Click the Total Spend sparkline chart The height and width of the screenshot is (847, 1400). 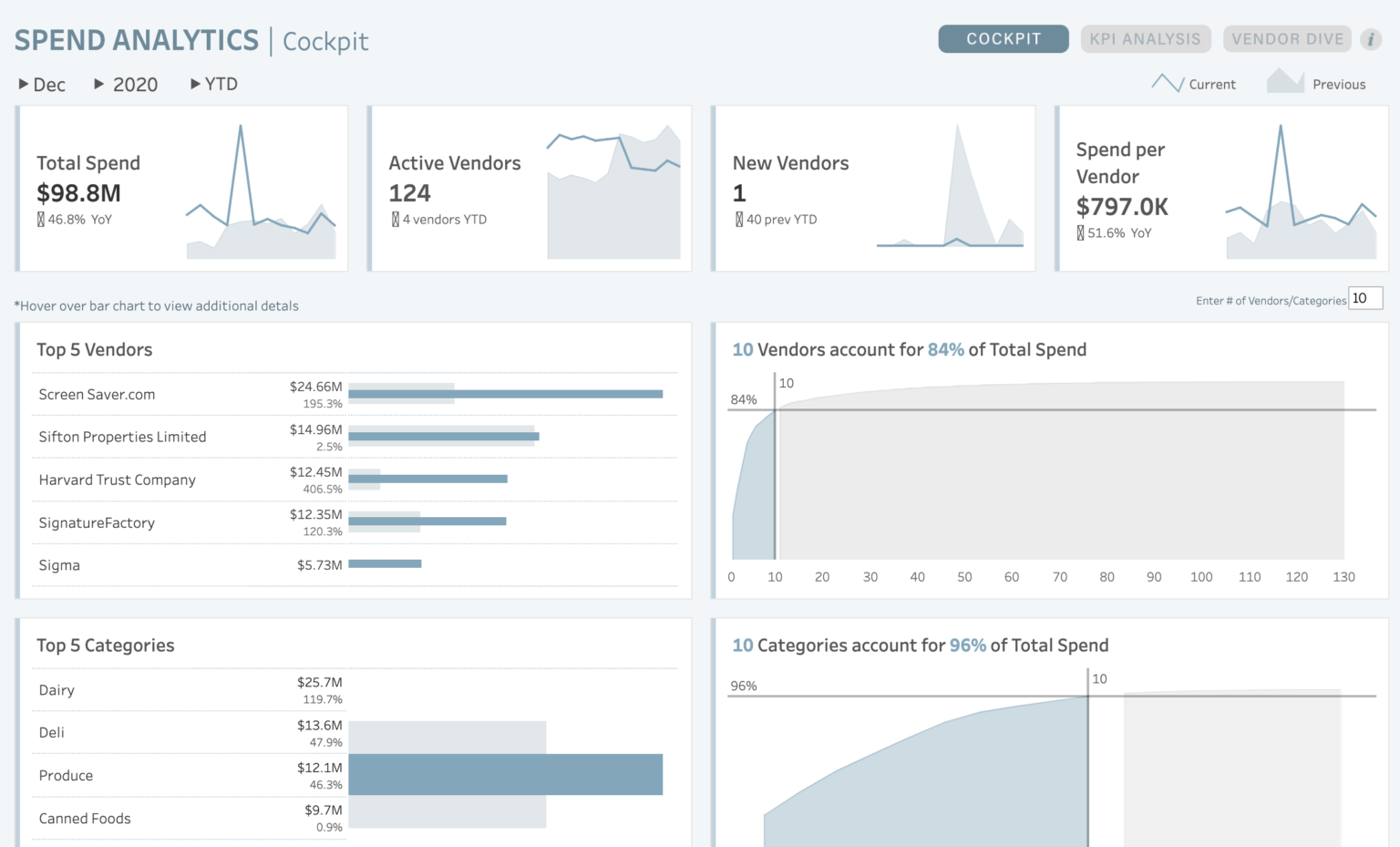[260, 191]
